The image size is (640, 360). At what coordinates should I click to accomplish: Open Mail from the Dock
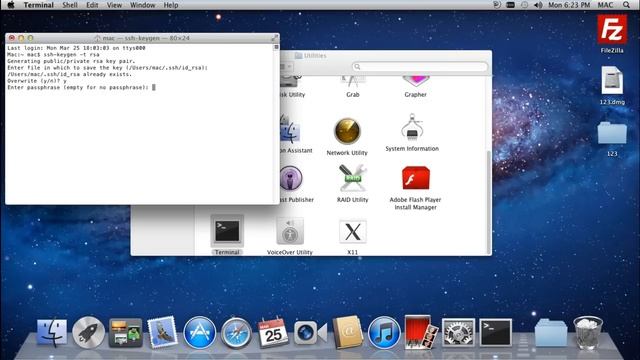[162, 332]
